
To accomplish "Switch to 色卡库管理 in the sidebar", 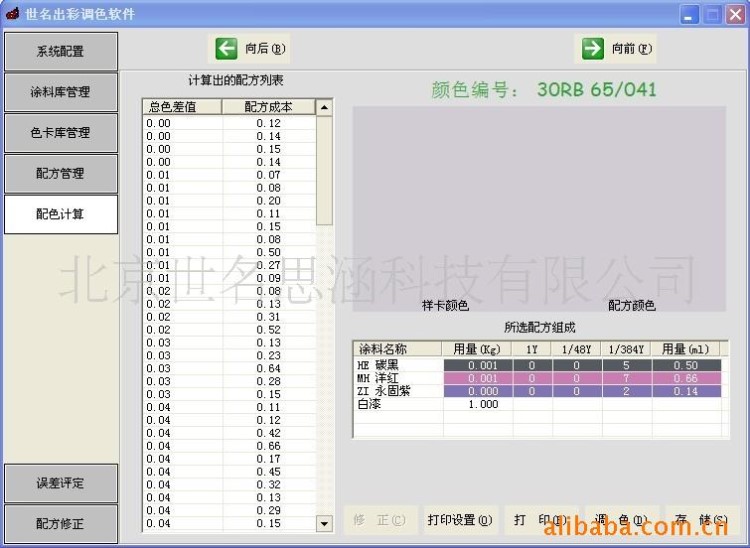I will click(60, 133).
